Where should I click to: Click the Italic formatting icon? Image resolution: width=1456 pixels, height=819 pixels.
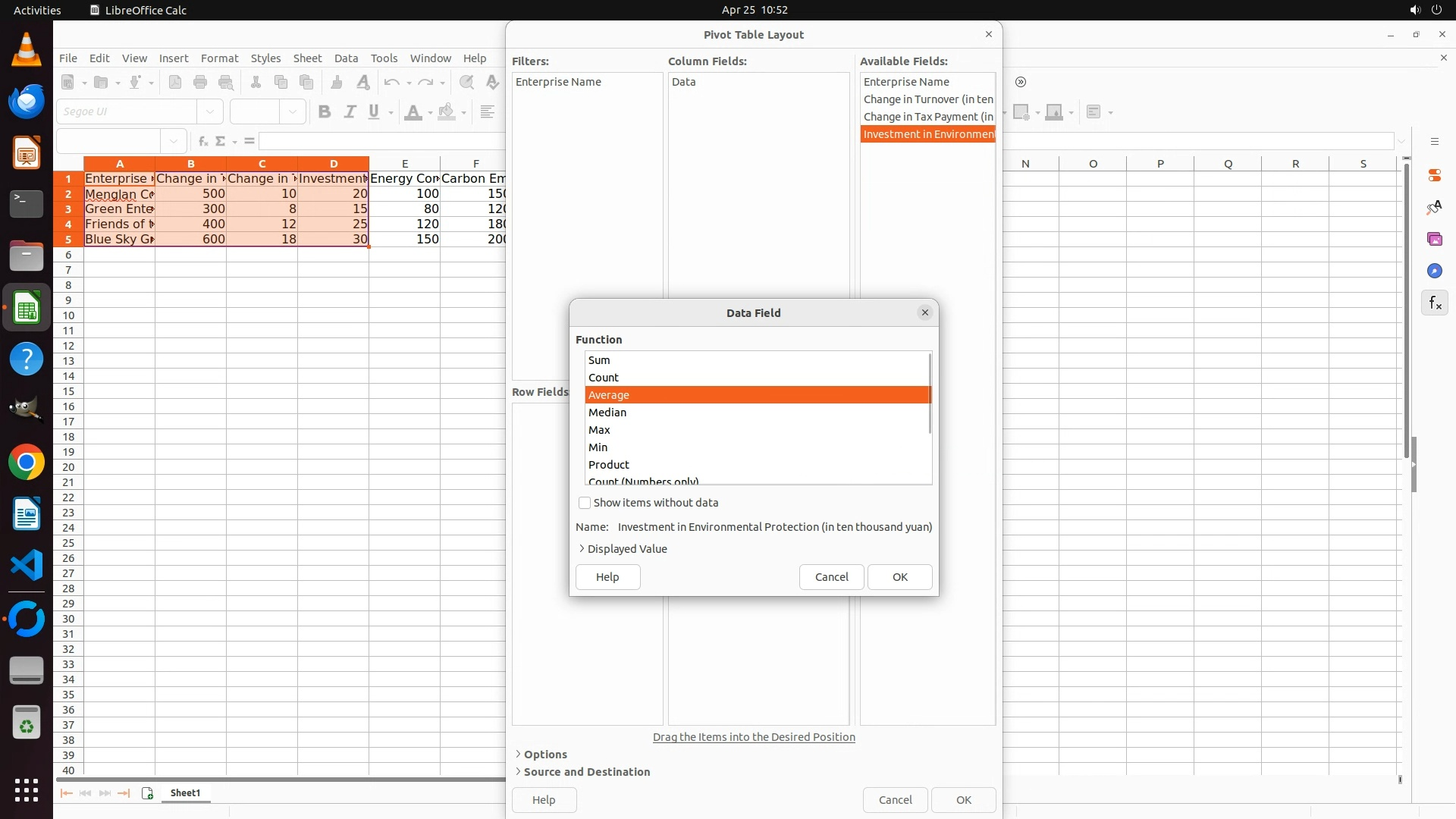350,112
